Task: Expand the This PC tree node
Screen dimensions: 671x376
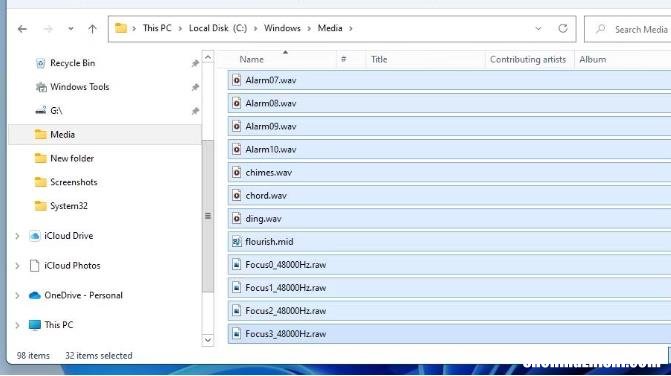Action: coord(17,326)
